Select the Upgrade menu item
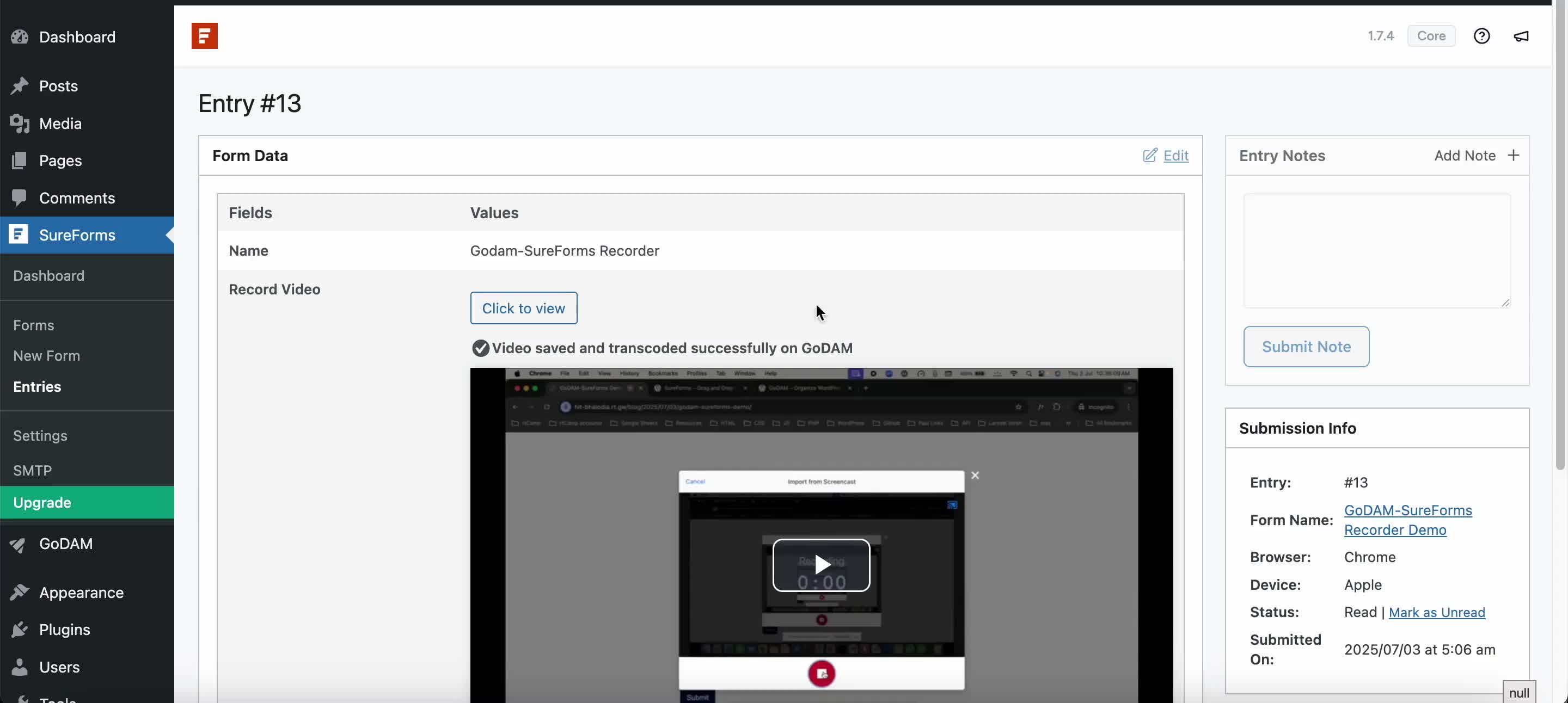The image size is (1568, 703). coord(41,502)
